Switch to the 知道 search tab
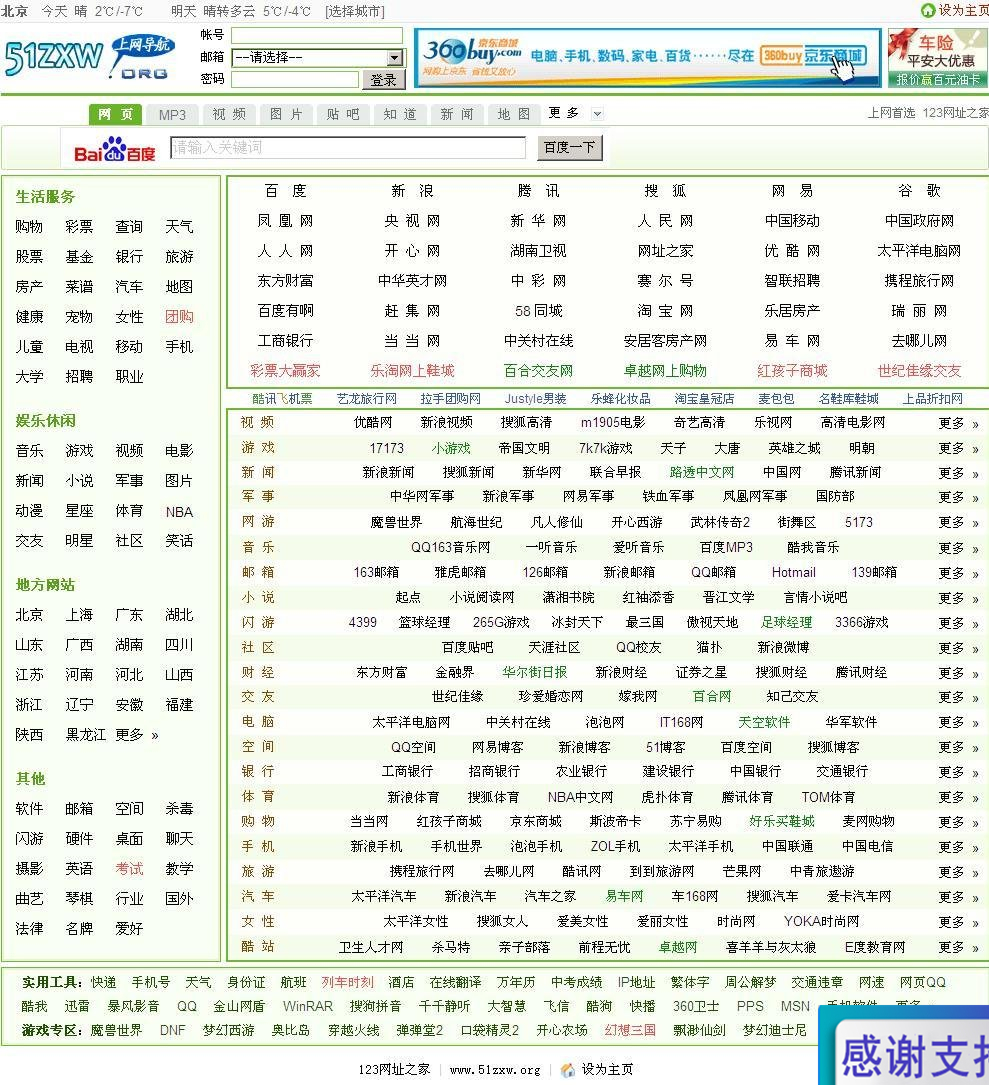The height and width of the screenshot is (1085, 989). click(x=400, y=114)
